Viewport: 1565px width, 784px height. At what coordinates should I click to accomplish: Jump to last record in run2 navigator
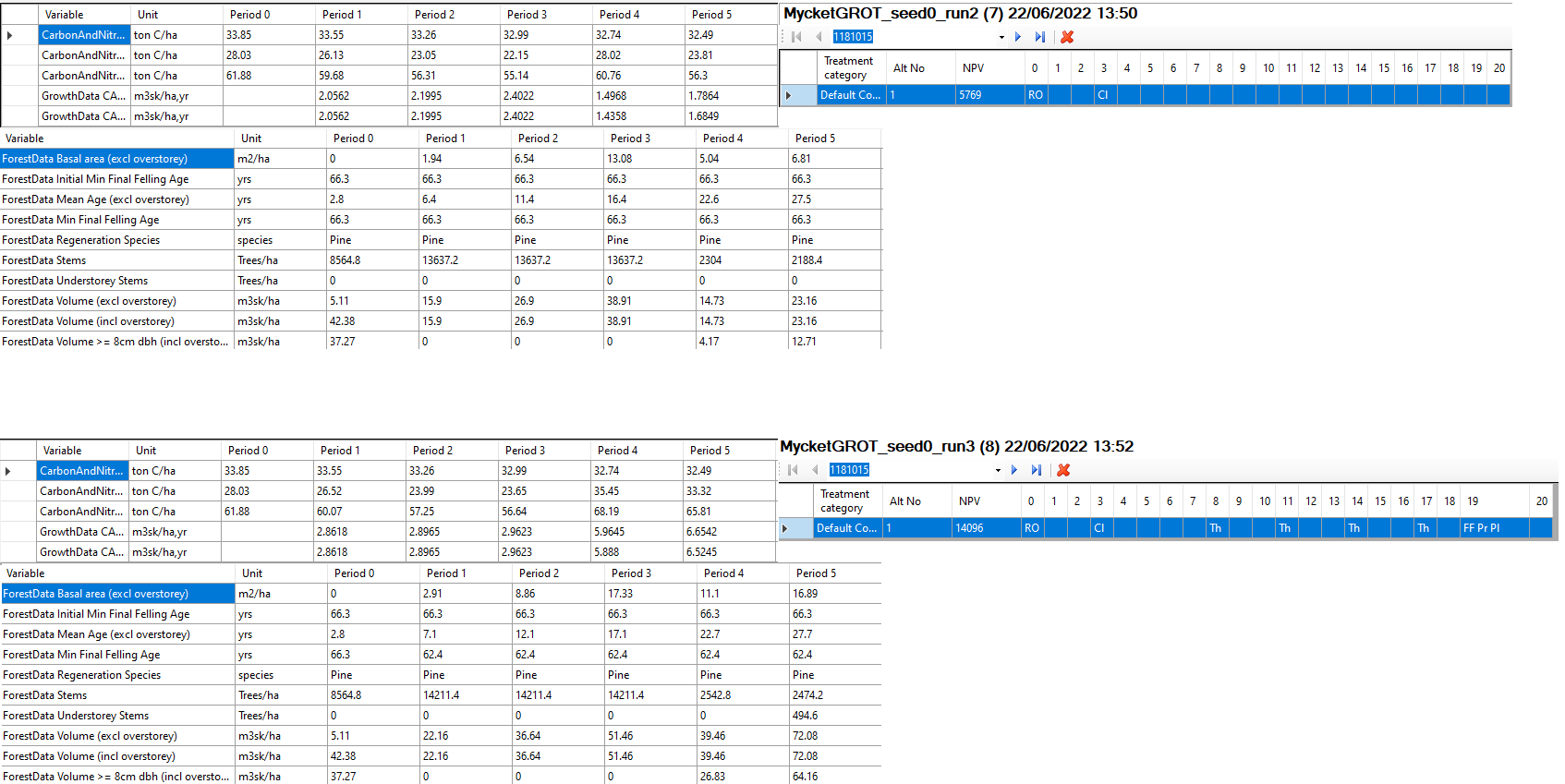(x=1040, y=37)
